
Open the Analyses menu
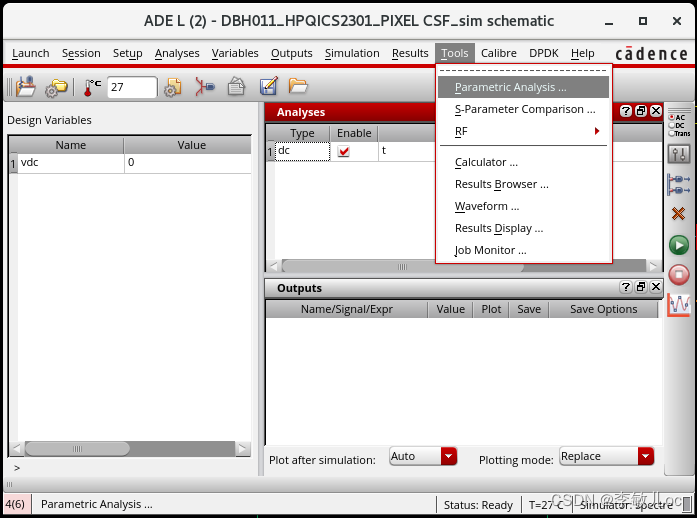click(x=177, y=53)
